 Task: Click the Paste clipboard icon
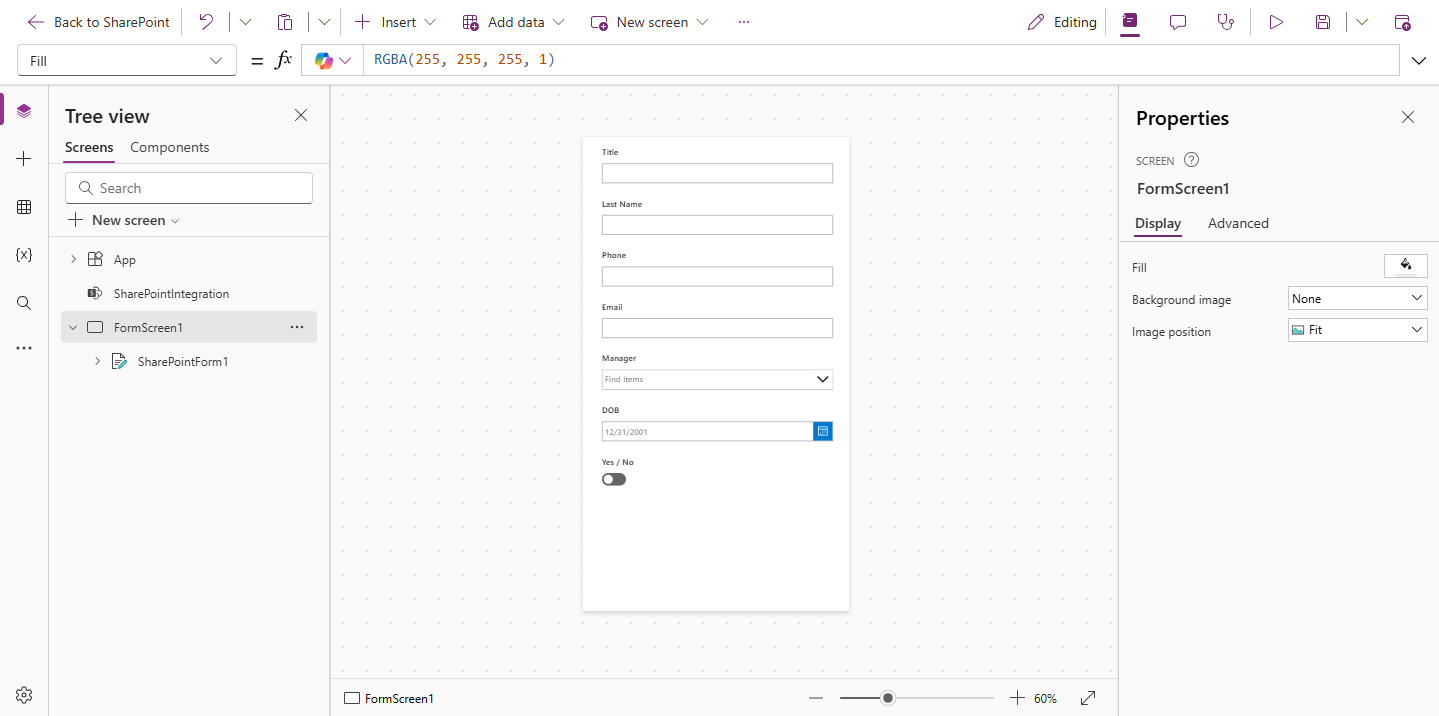click(285, 22)
